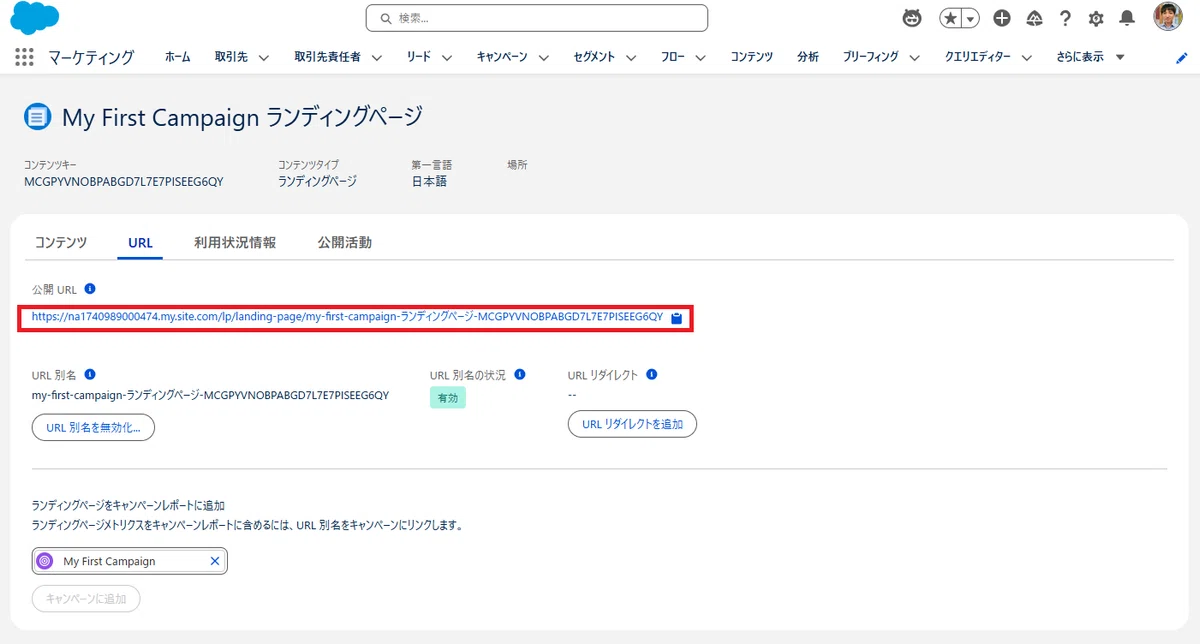Expand the さらに表示 more menu
The height and width of the screenshot is (644, 1200).
click(x=1091, y=57)
